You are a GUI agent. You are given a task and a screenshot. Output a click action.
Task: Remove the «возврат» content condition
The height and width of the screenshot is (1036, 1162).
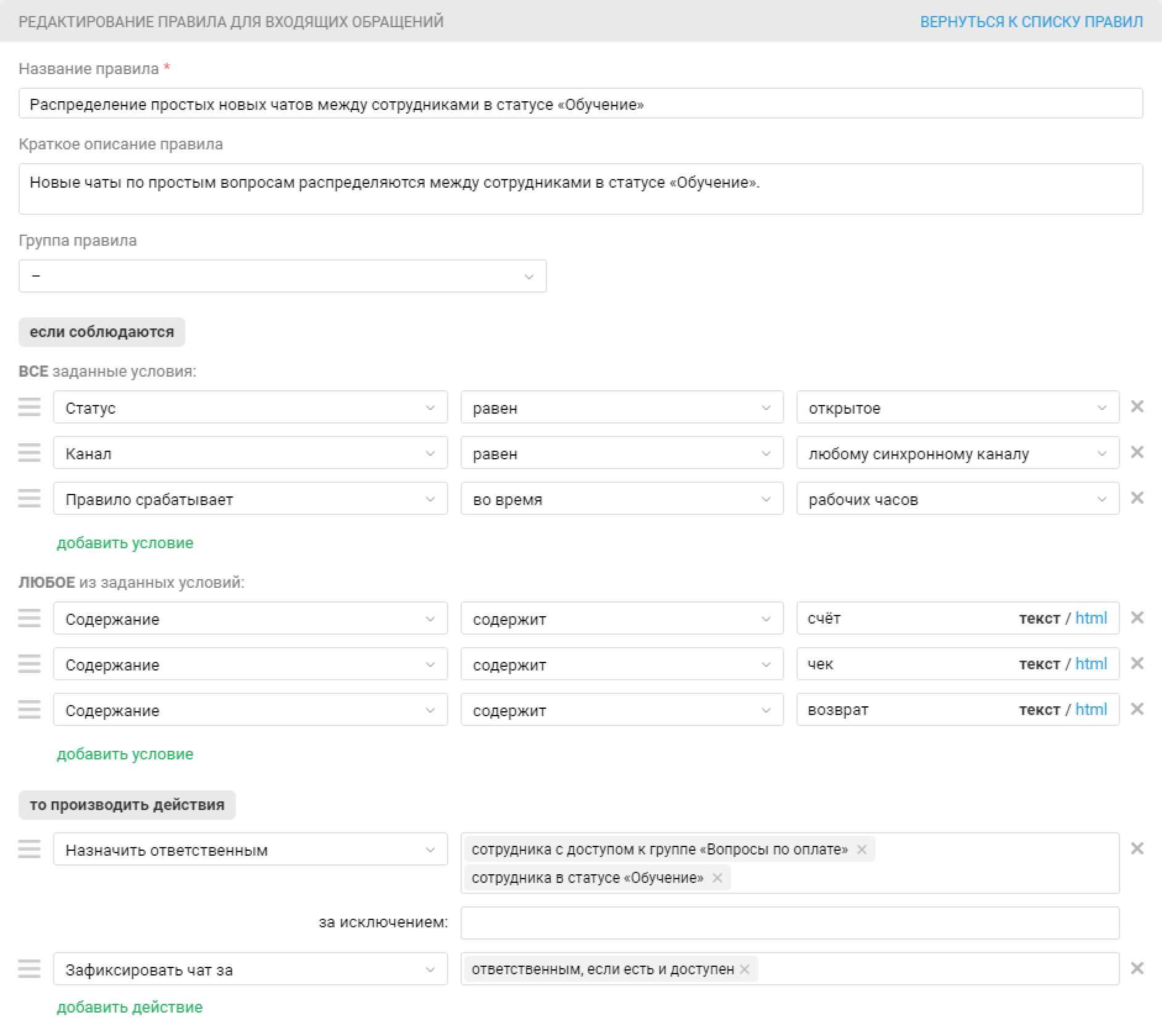1137,709
